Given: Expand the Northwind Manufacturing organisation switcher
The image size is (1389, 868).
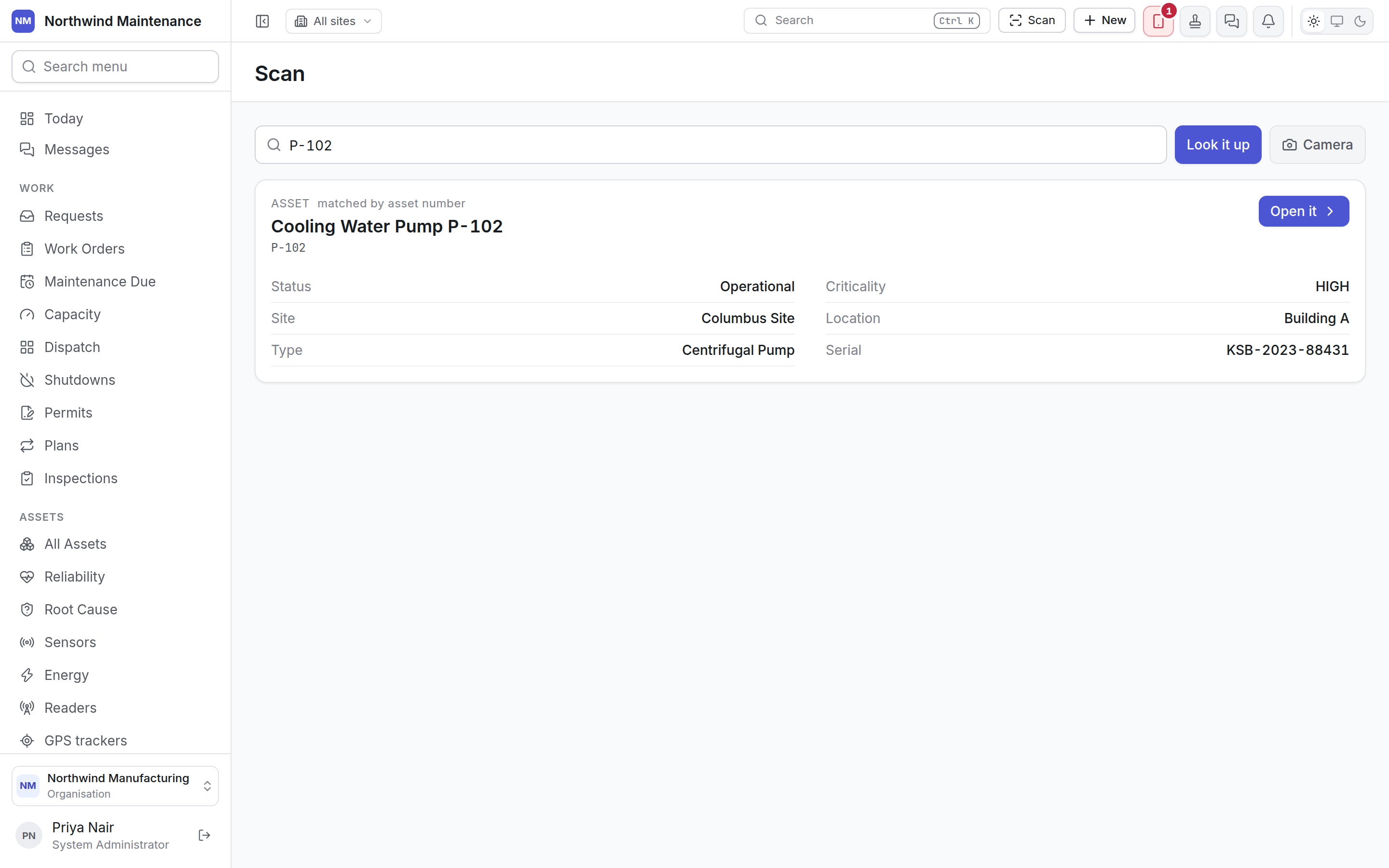Looking at the screenshot, I should pos(115,786).
